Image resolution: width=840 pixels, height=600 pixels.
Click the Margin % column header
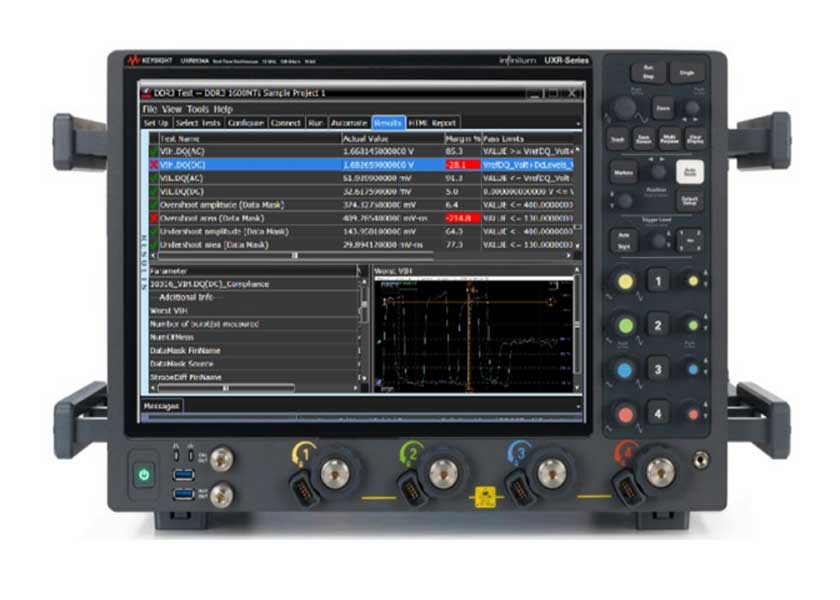[x=463, y=138]
